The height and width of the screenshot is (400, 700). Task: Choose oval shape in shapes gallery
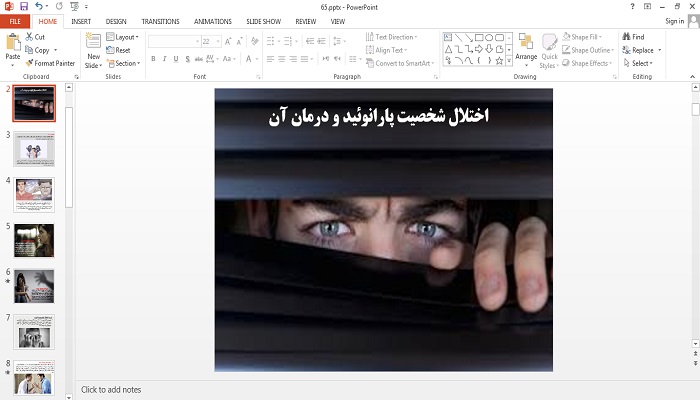pos(489,38)
